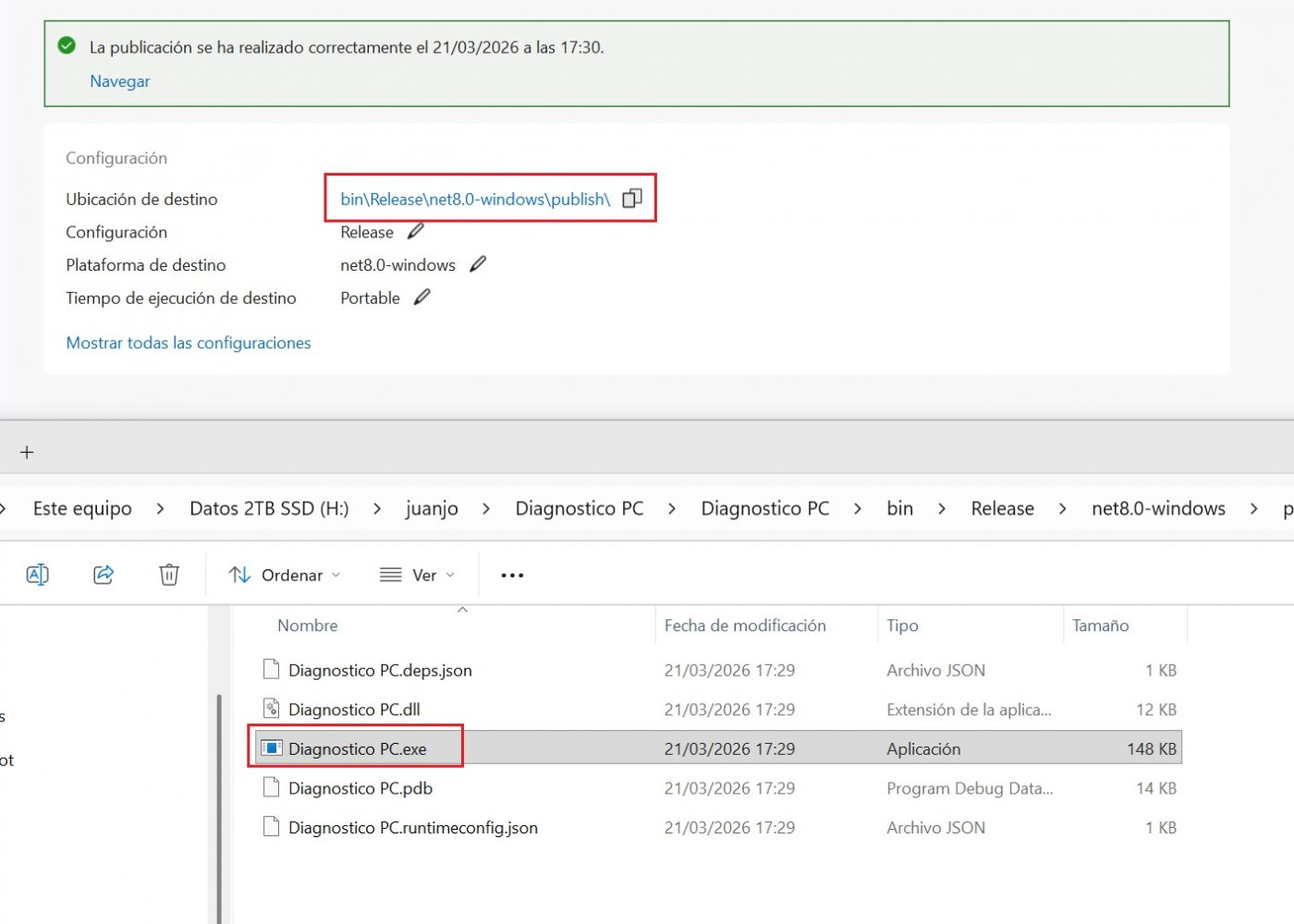Edit the Portable target runtime setting
Screen dimensions: 1294x924
pos(422,298)
